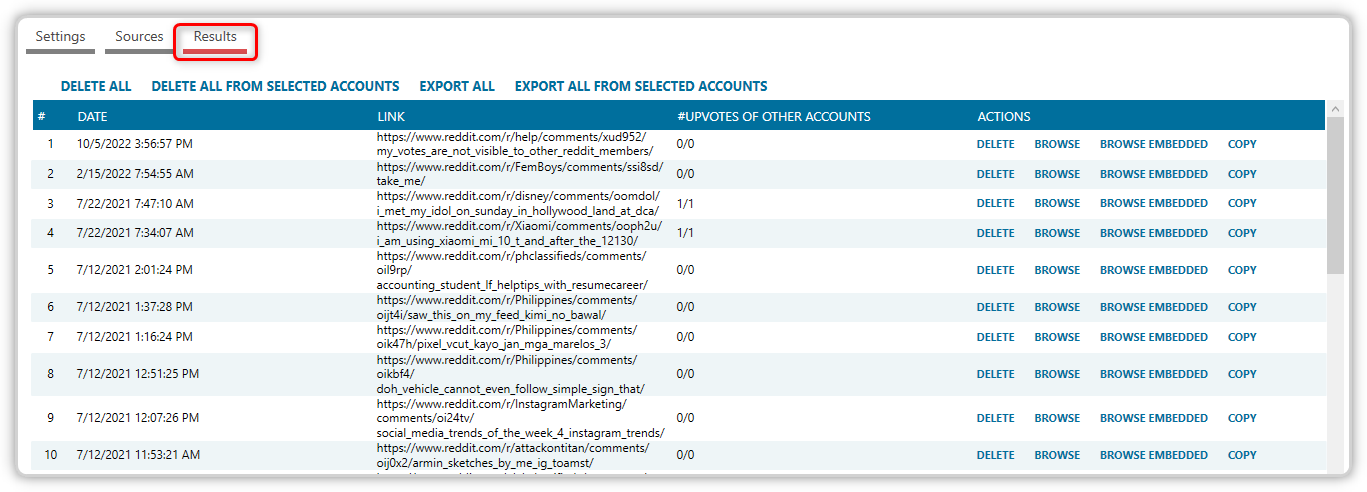The height and width of the screenshot is (492, 1367).
Task: Open Browse Embedded for row 3
Action: pos(1154,203)
